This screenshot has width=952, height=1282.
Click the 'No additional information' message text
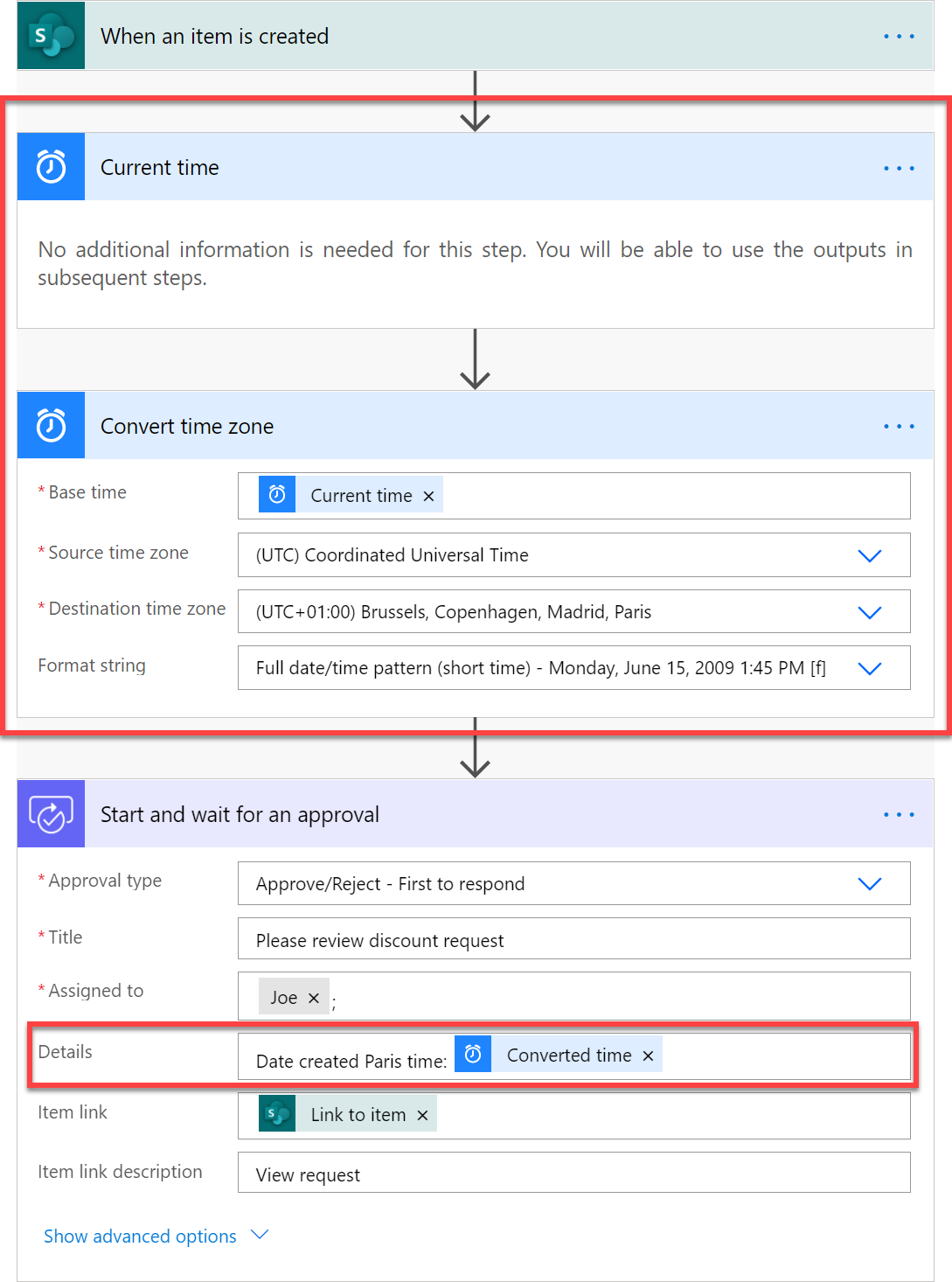[475, 263]
